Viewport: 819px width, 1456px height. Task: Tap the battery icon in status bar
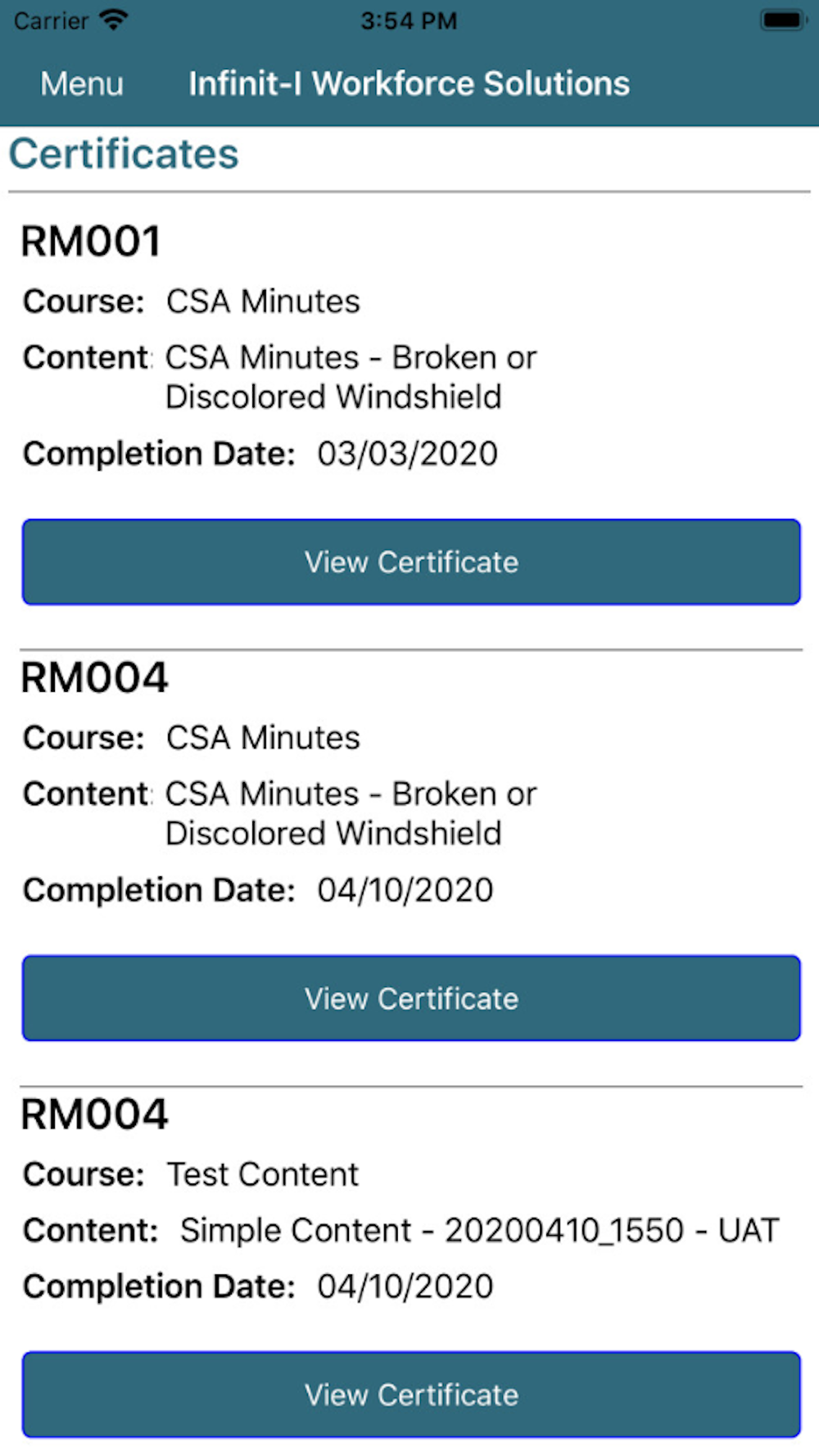[x=783, y=20]
